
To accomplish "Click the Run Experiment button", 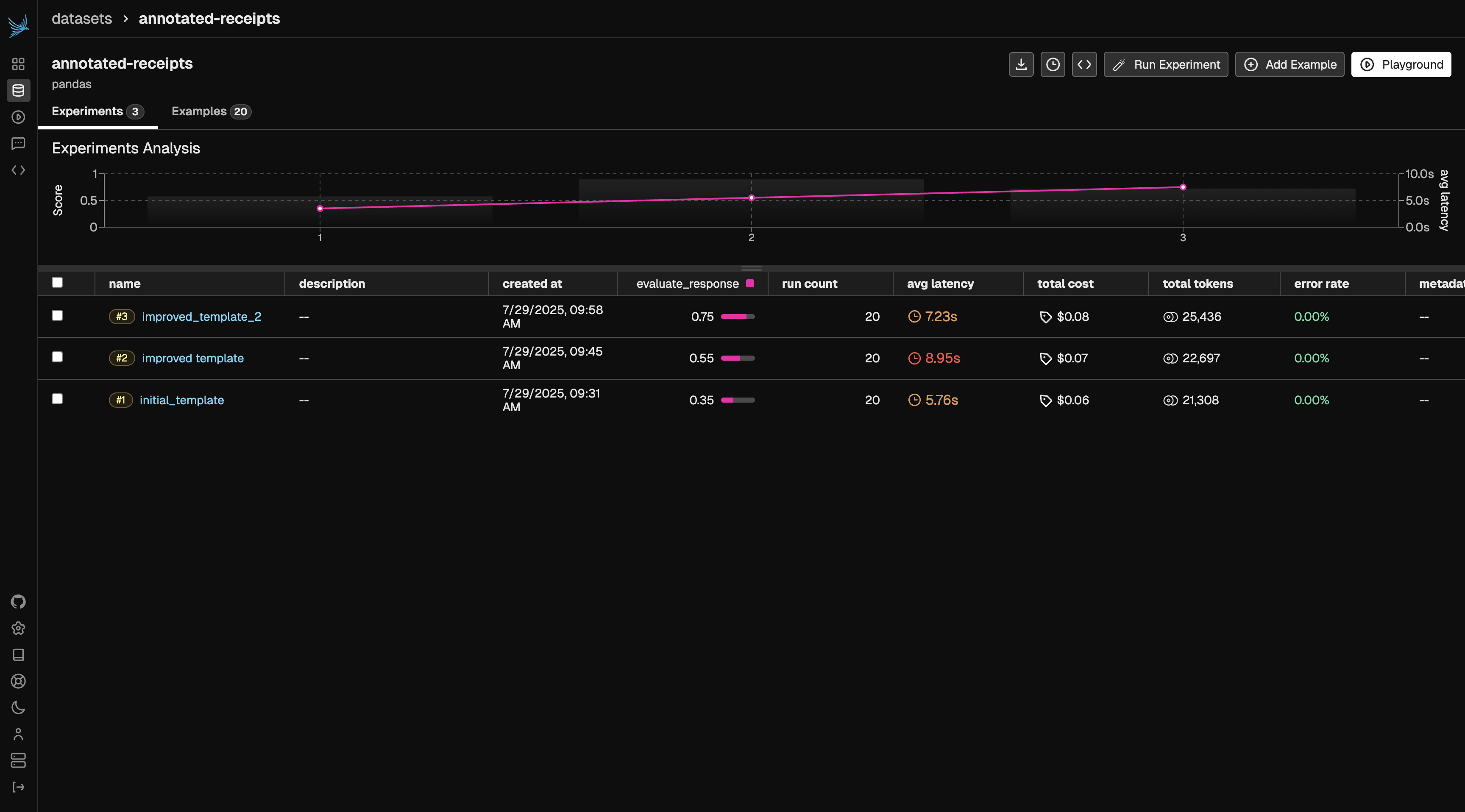I will pyautogui.click(x=1165, y=64).
